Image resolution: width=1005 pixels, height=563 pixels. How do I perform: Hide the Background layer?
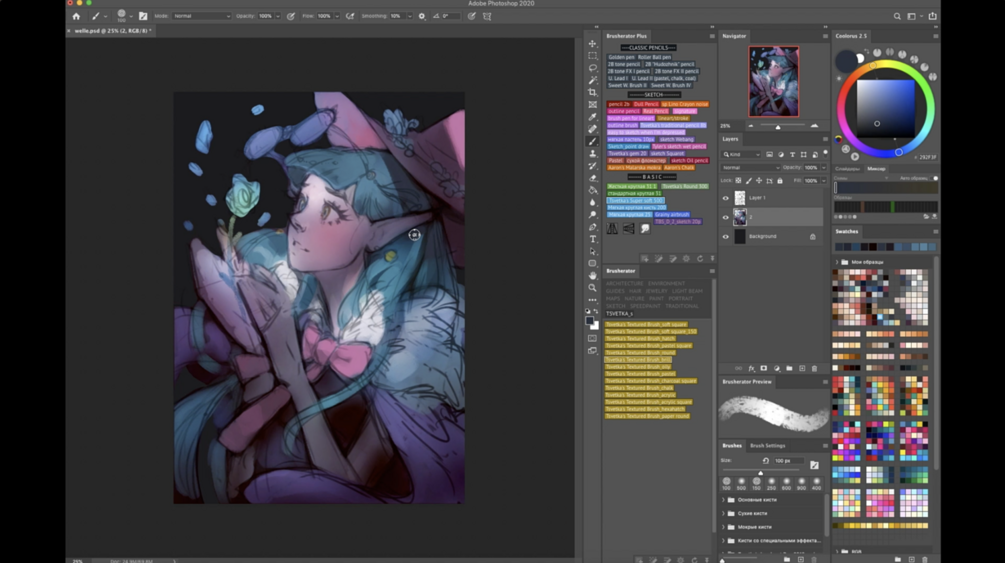coord(726,237)
